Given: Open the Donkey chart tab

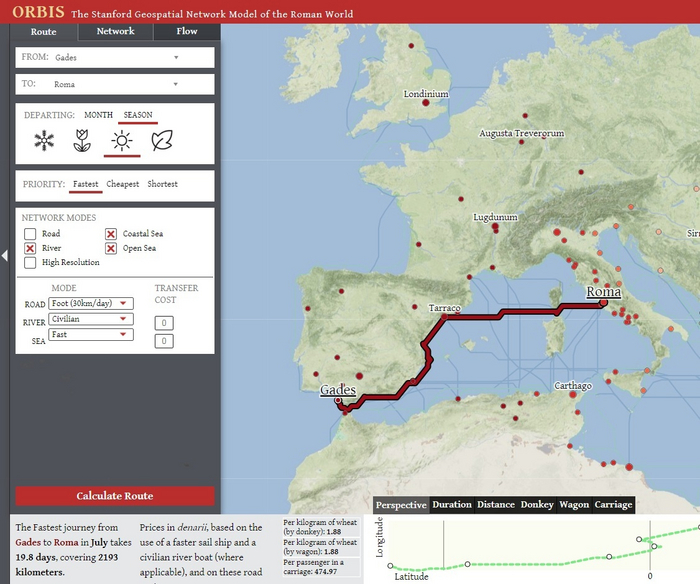Looking at the screenshot, I should point(537,505).
